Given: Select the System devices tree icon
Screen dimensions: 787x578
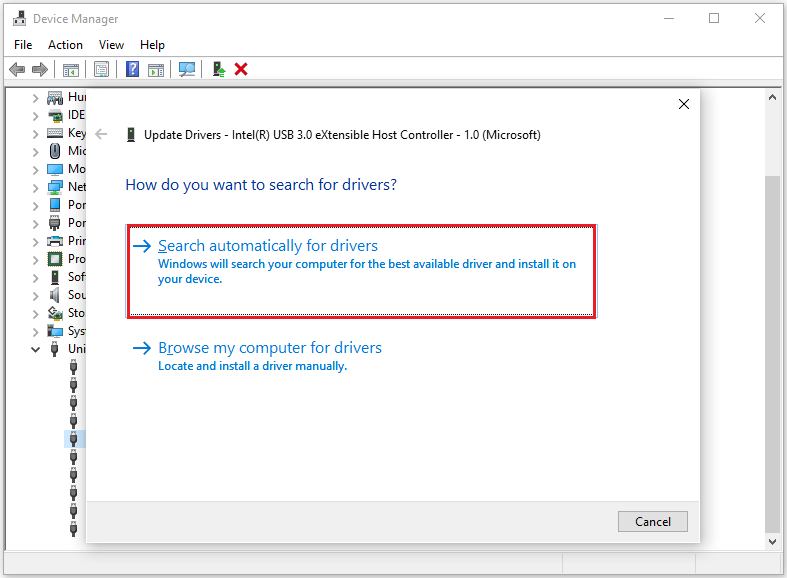Looking at the screenshot, I should pyautogui.click(x=55, y=331).
